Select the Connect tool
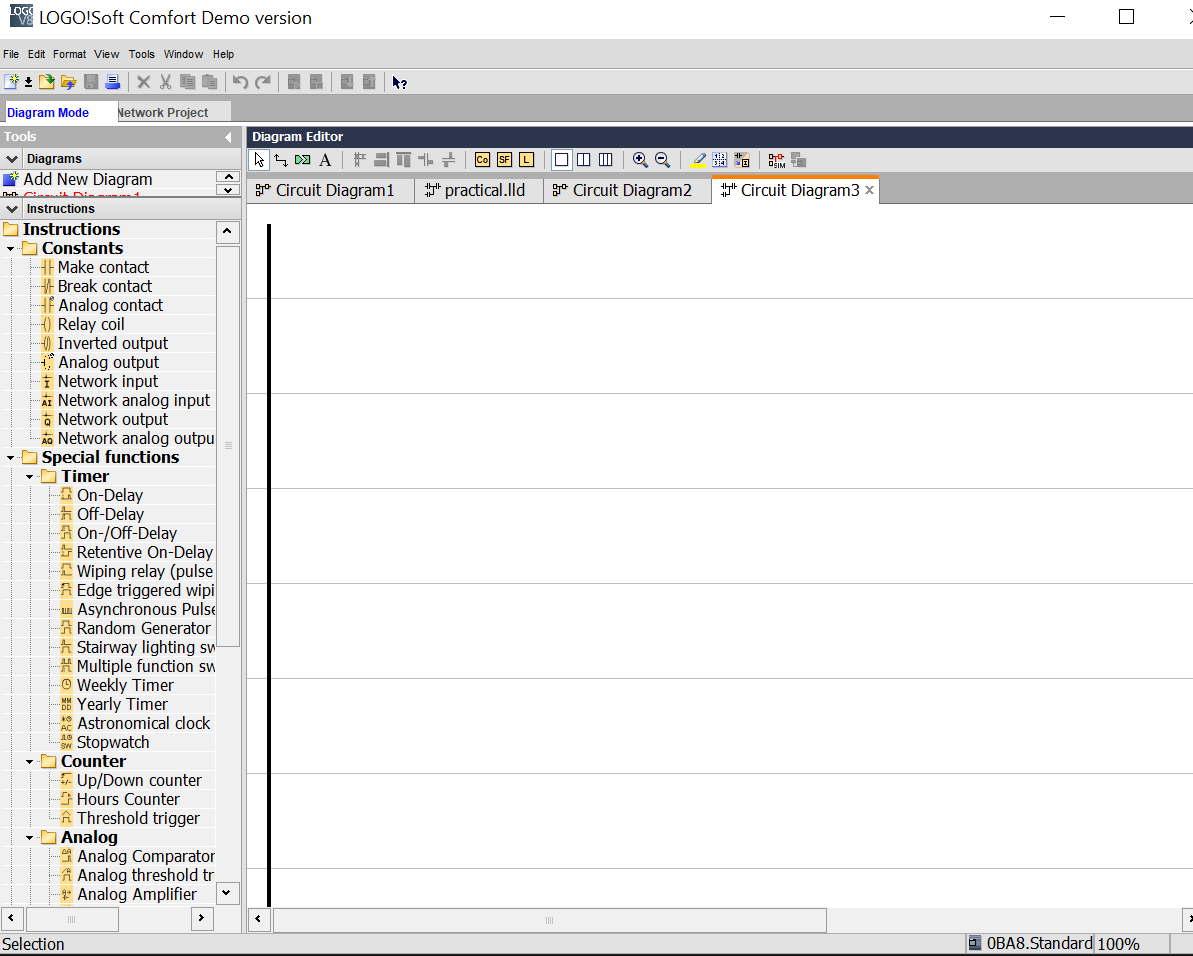 (281, 160)
